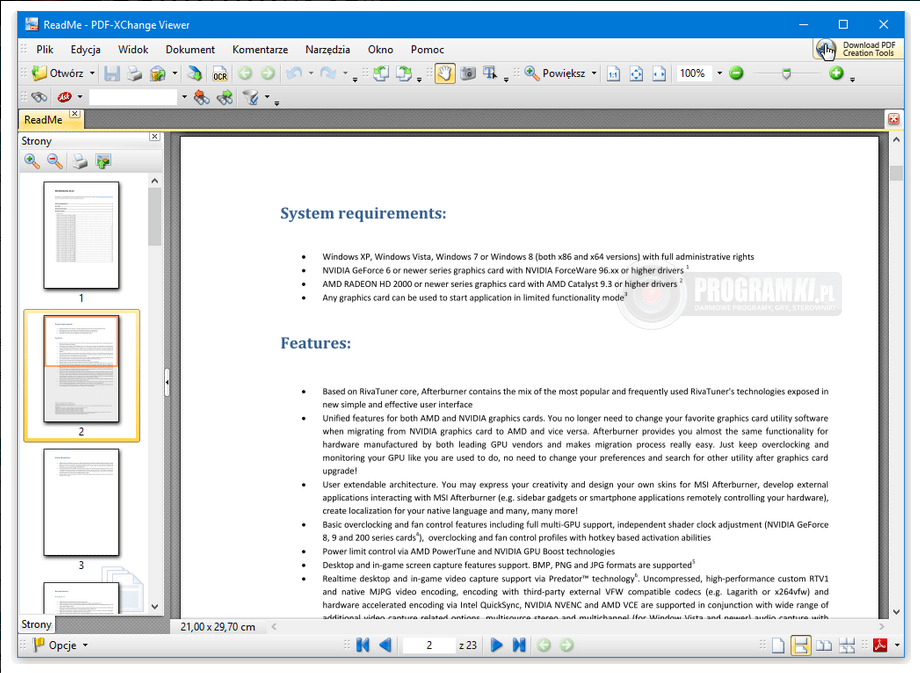Click the 100% zoom level field
Image resolution: width=920 pixels, height=673 pixels.
coord(693,73)
